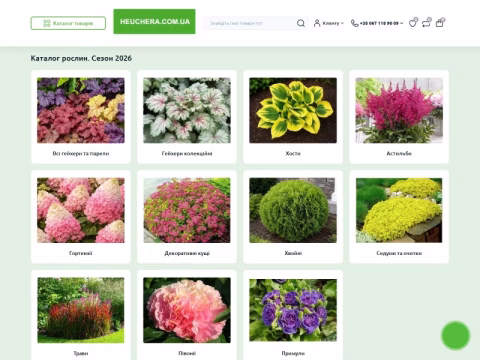Image resolution: width=480 pixels, height=360 pixels.
Task: Open the Каталог товарів button
Action: coord(68,23)
